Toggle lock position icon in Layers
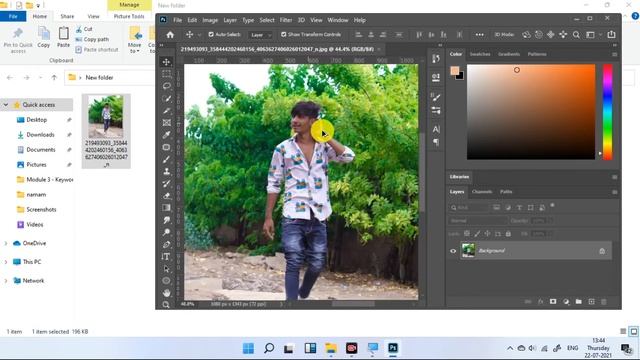The width and height of the screenshot is (640, 360). tap(487, 234)
